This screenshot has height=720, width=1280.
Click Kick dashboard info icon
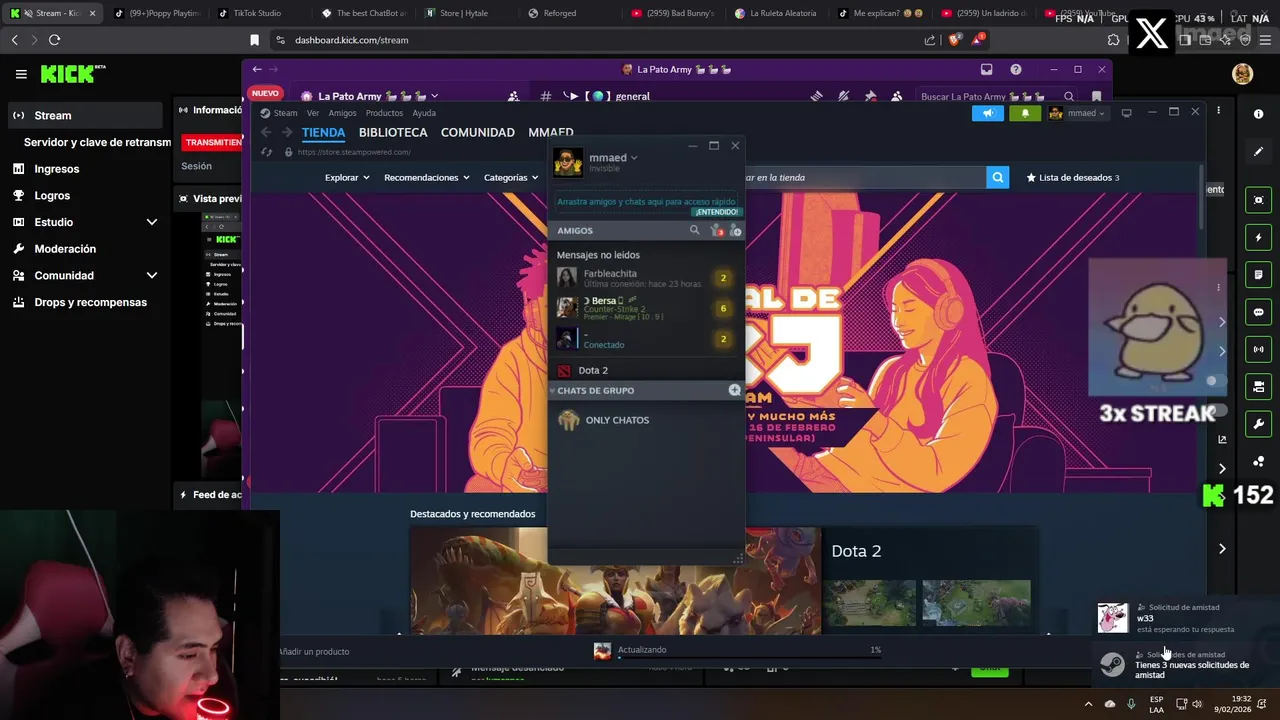click(1258, 114)
